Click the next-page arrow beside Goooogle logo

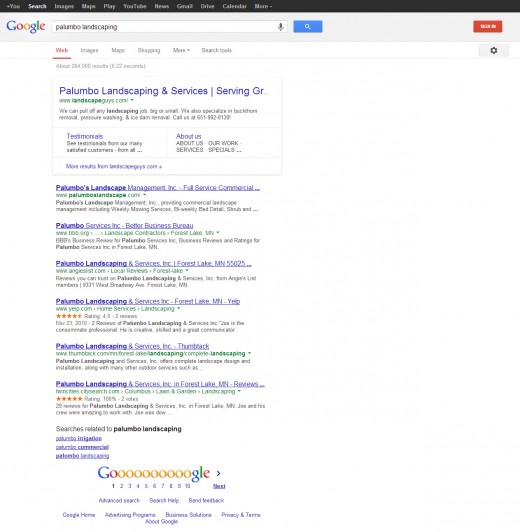pos(218,473)
